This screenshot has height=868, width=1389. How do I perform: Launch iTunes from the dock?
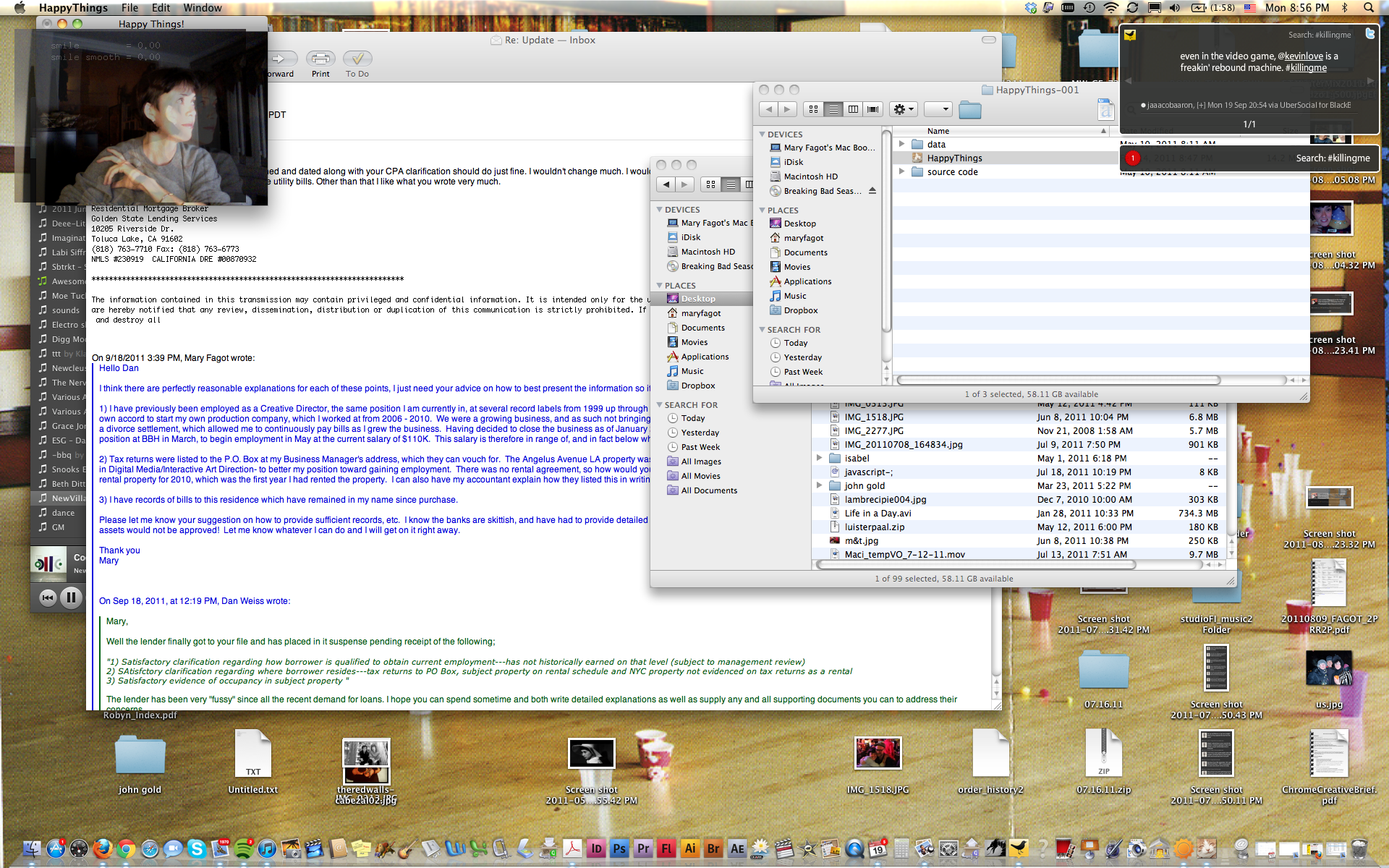(267, 848)
